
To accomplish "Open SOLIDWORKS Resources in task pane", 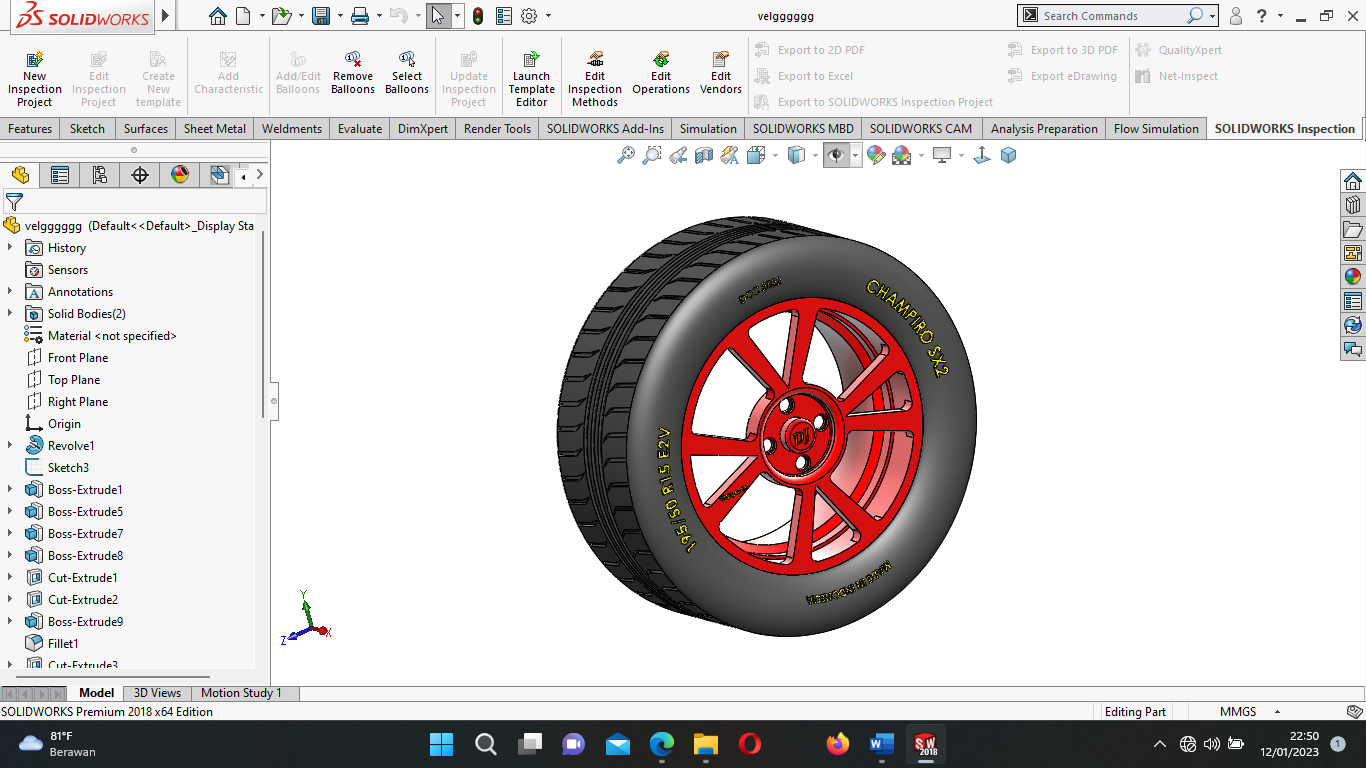I will (x=1353, y=181).
